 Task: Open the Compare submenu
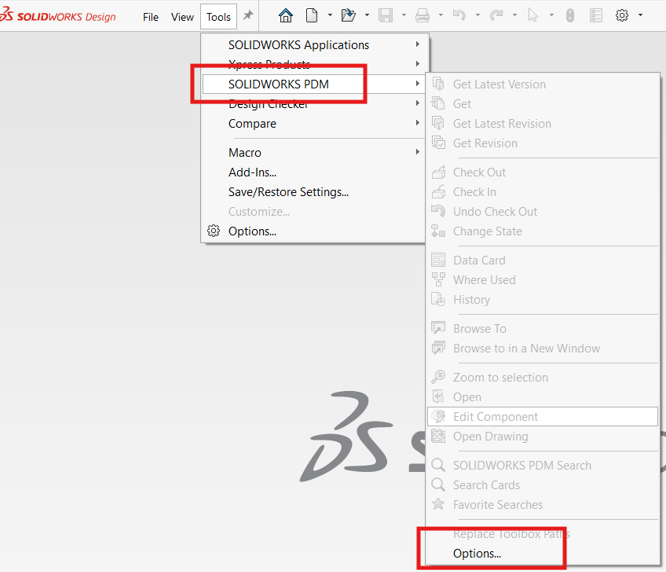click(x=313, y=123)
